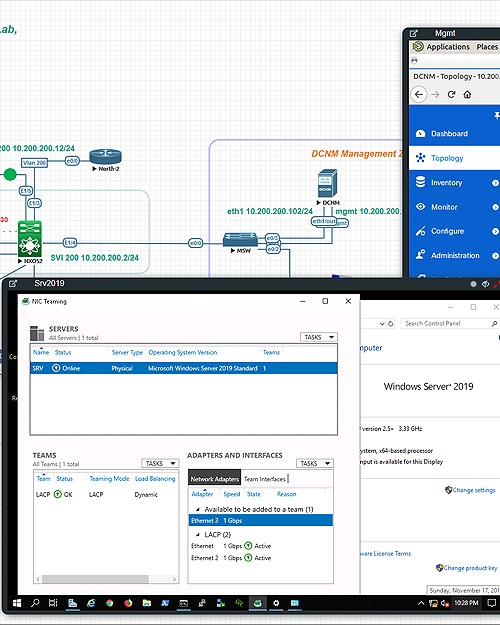Select the MSW switch node

240,239
